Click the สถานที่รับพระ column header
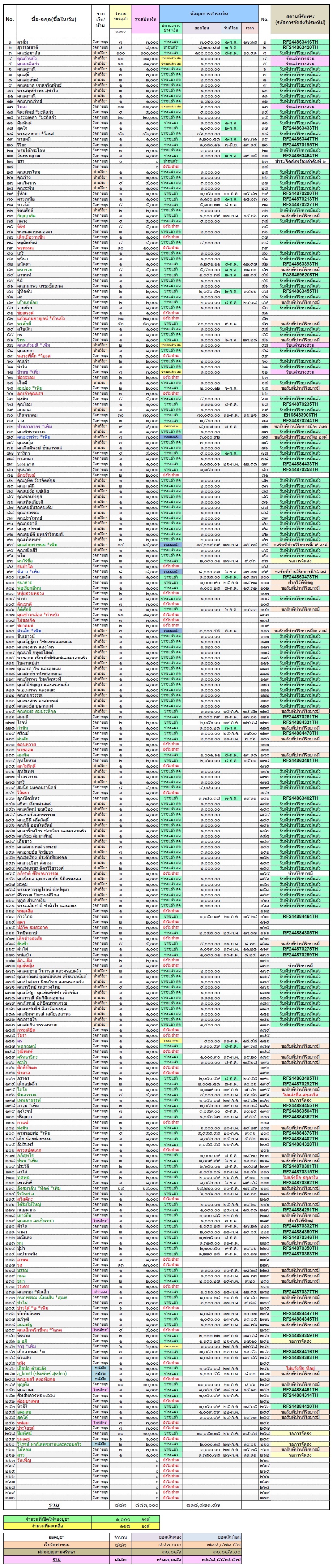Screen dimensions: 333x1568 pos(300,19)
